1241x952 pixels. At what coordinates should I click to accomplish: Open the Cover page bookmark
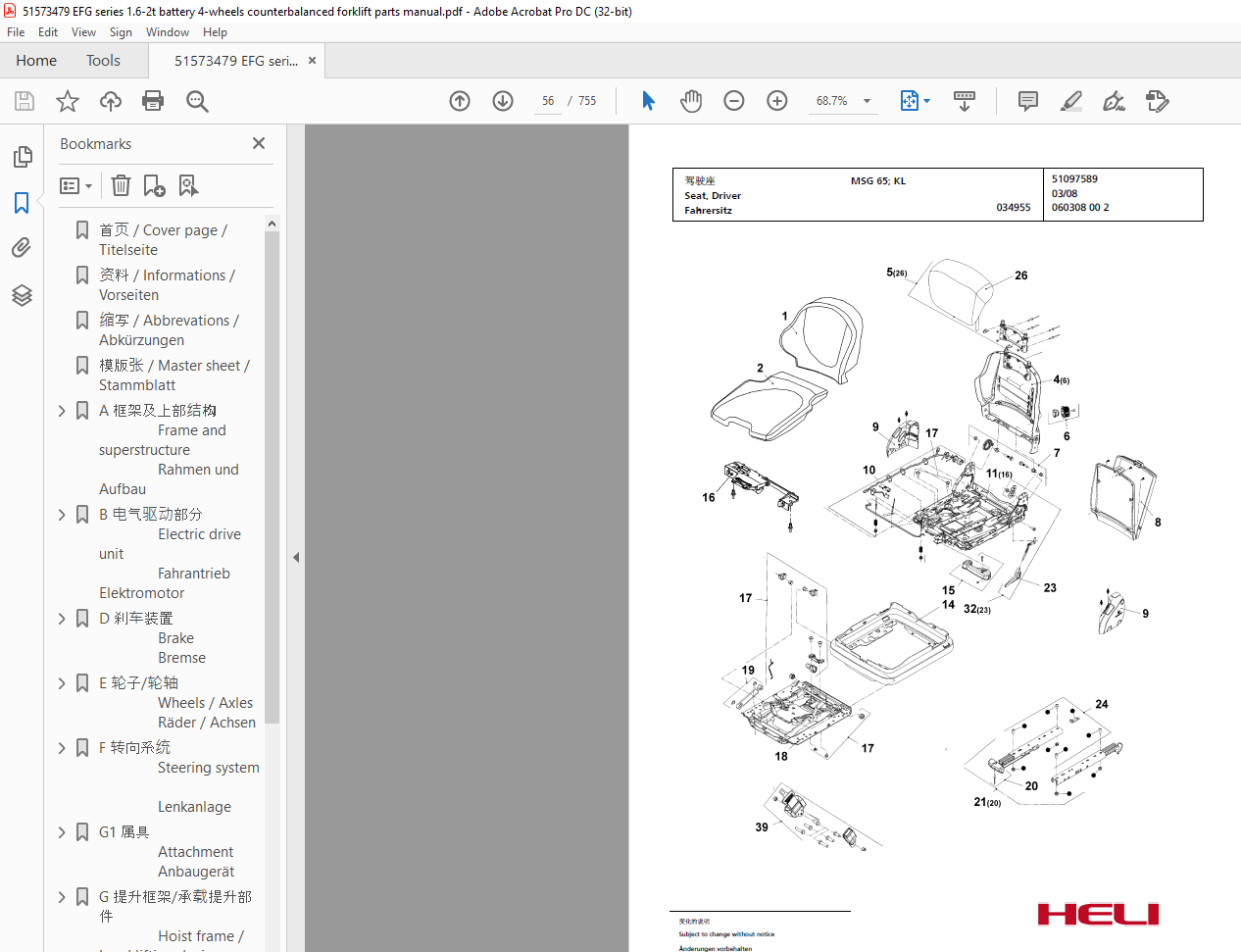163,240
